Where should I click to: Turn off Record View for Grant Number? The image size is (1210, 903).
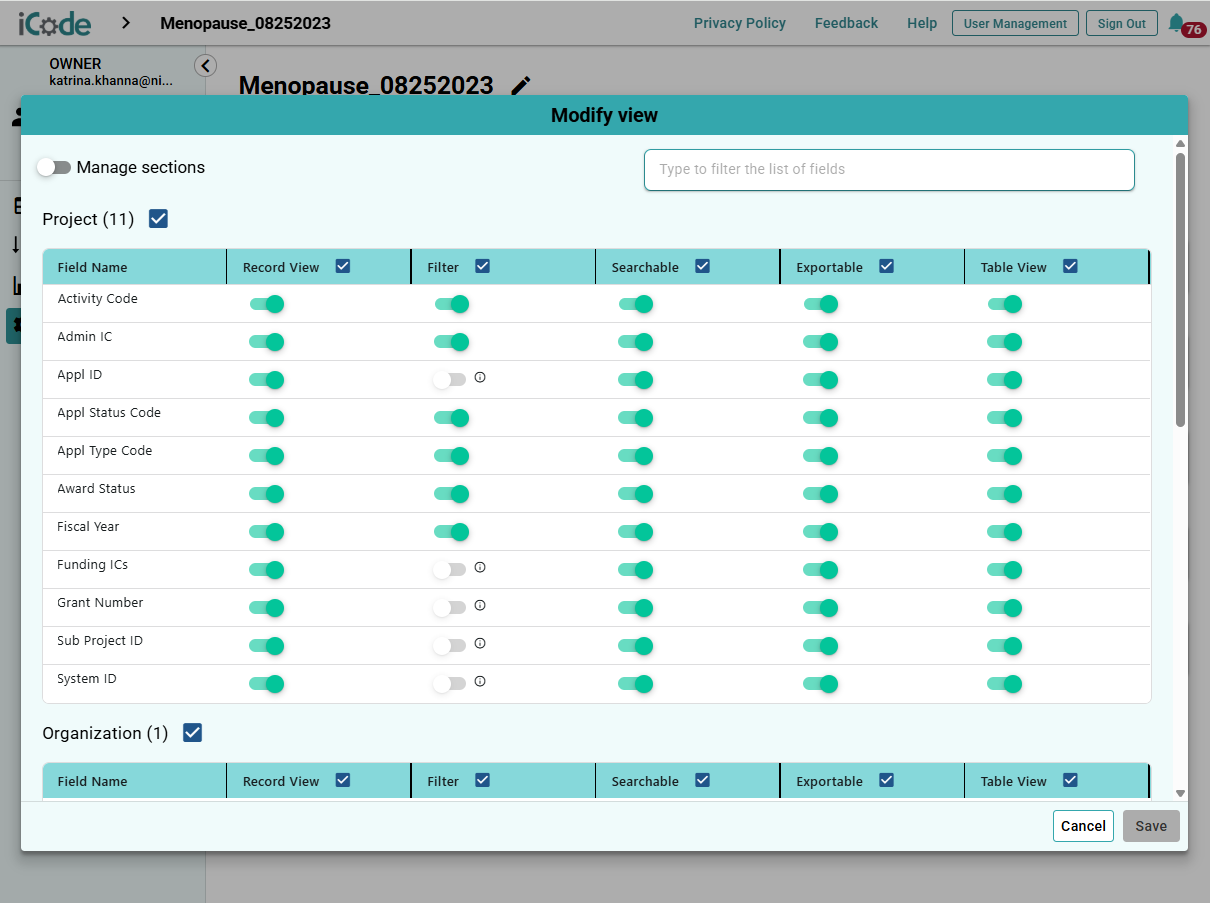point(267,608)
